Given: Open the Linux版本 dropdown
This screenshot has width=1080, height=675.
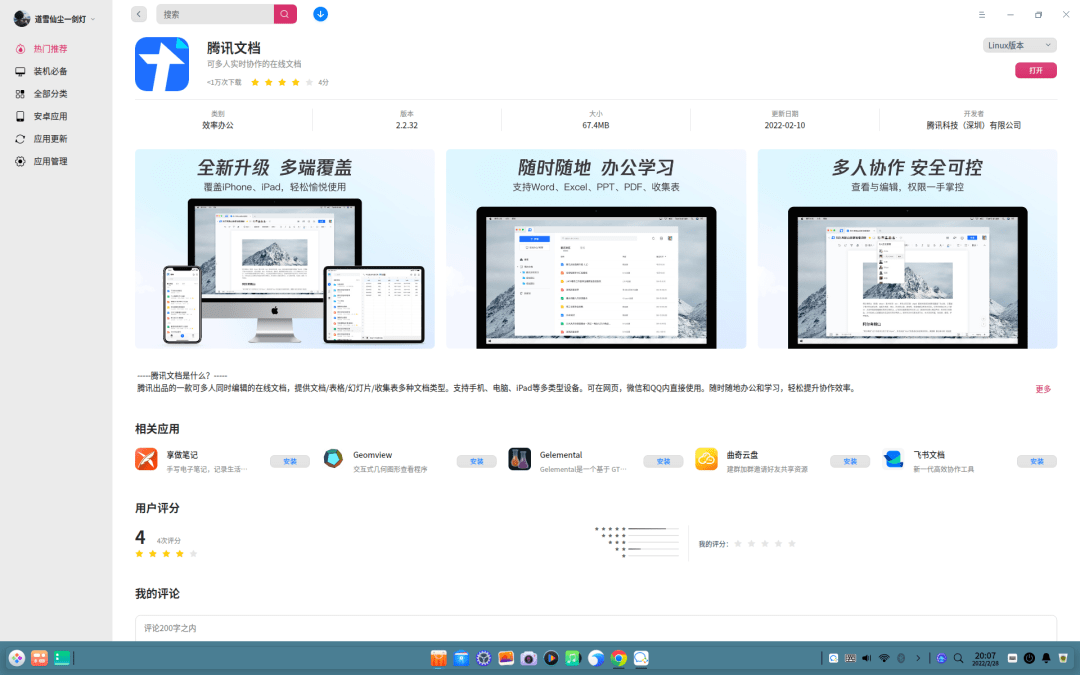Looking at the screenshot, I should [1019, 45].
